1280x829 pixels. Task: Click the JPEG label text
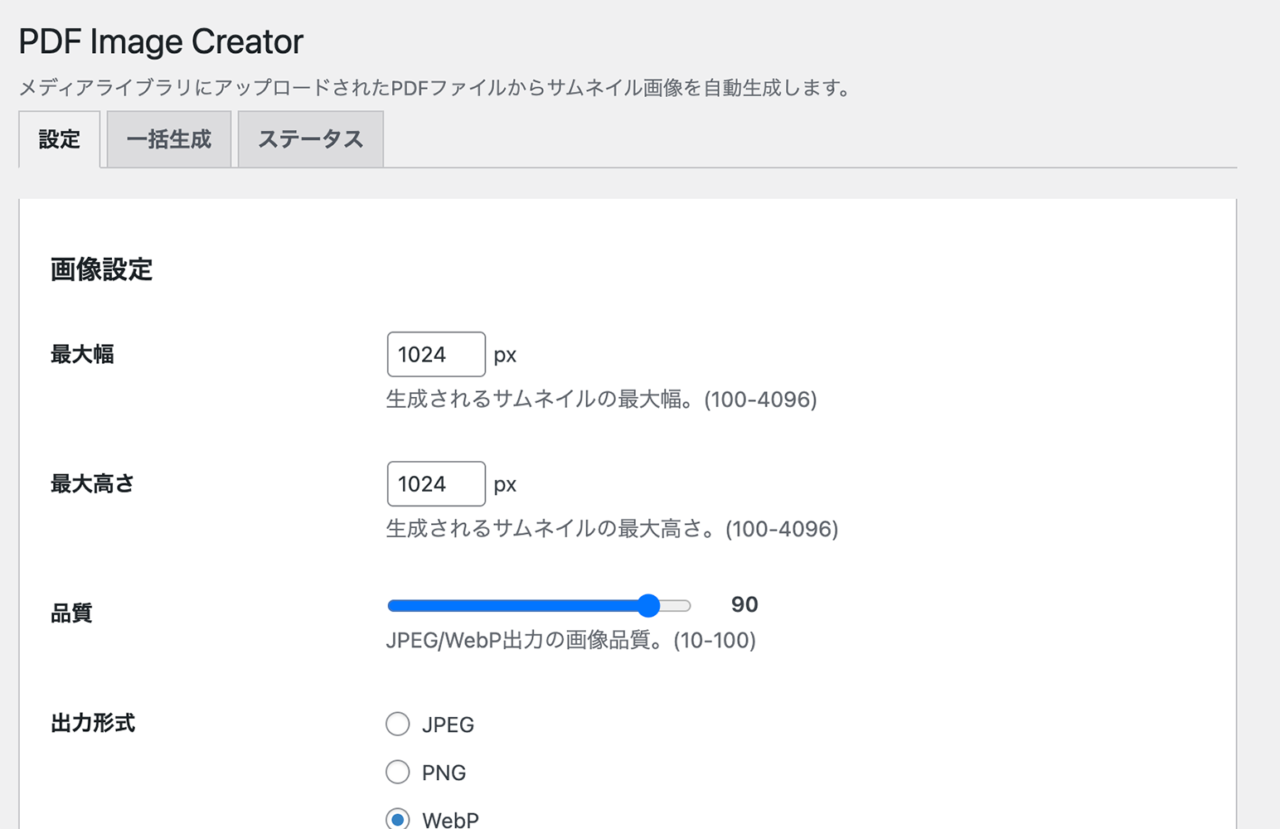coord(451,724)
